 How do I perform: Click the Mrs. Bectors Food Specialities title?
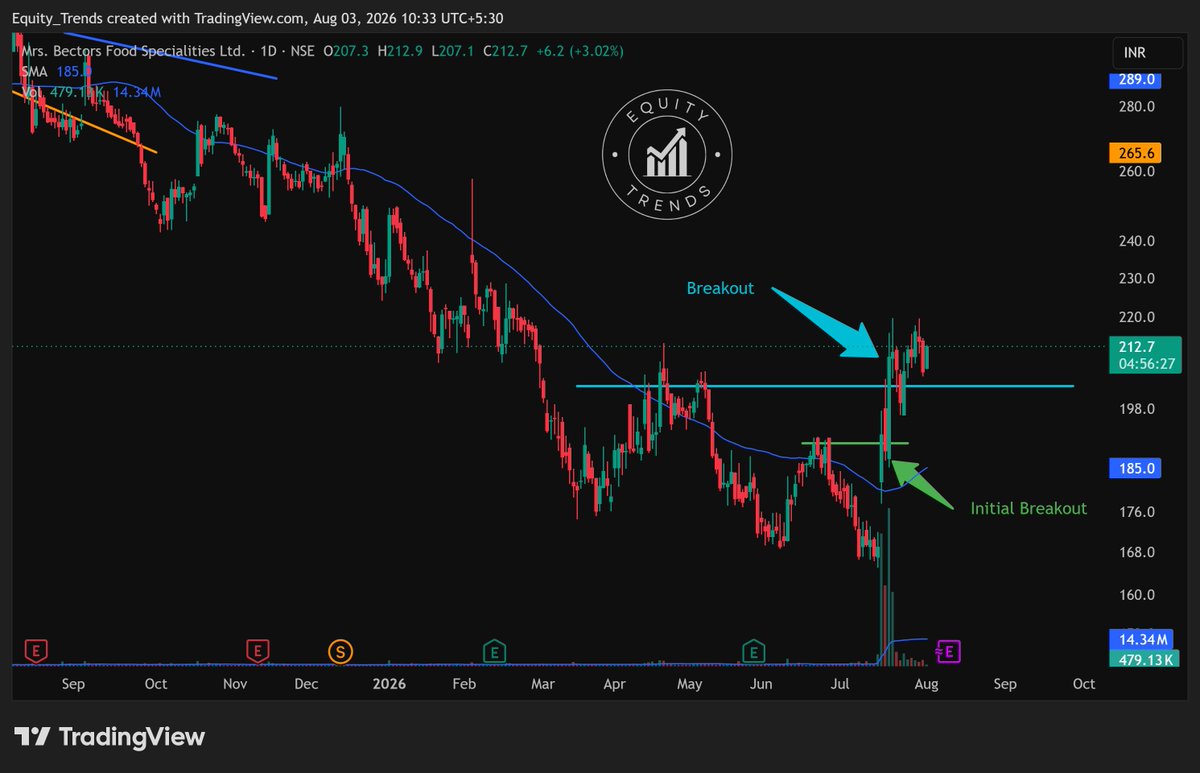[132, 49]
